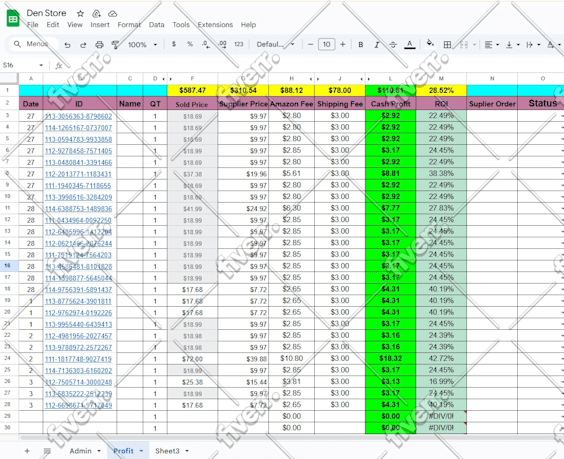This screenshot has width=564, height=459.
Task: Open the Data menu
Action: tap(156, 25)
